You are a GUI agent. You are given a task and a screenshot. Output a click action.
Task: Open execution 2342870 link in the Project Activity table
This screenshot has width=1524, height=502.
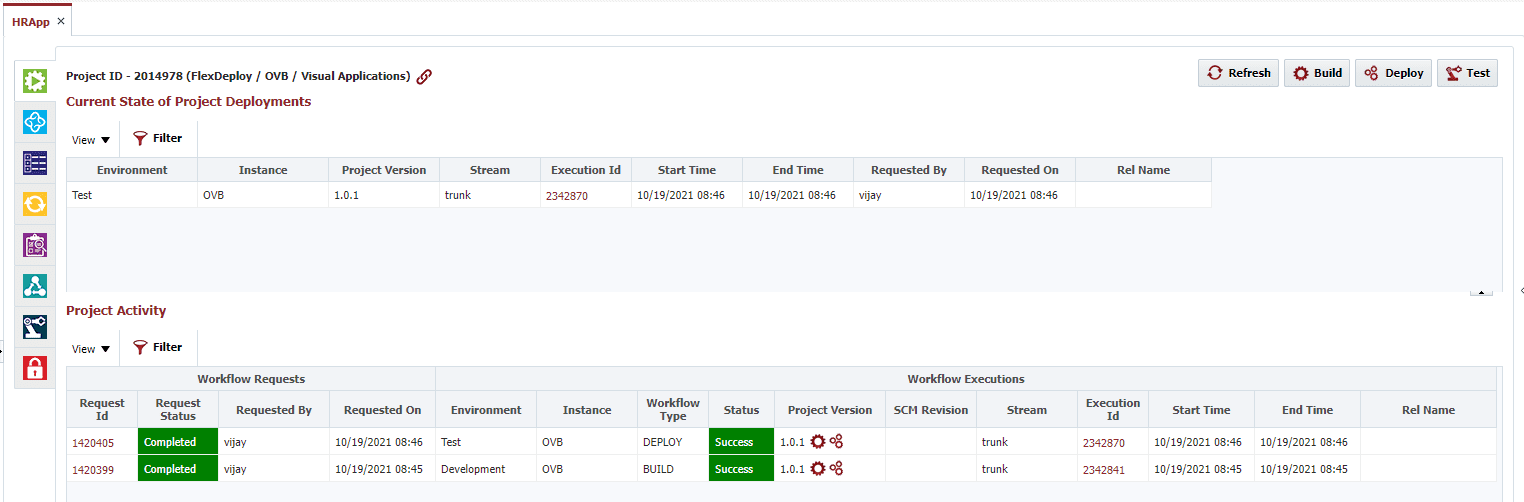1103,443
